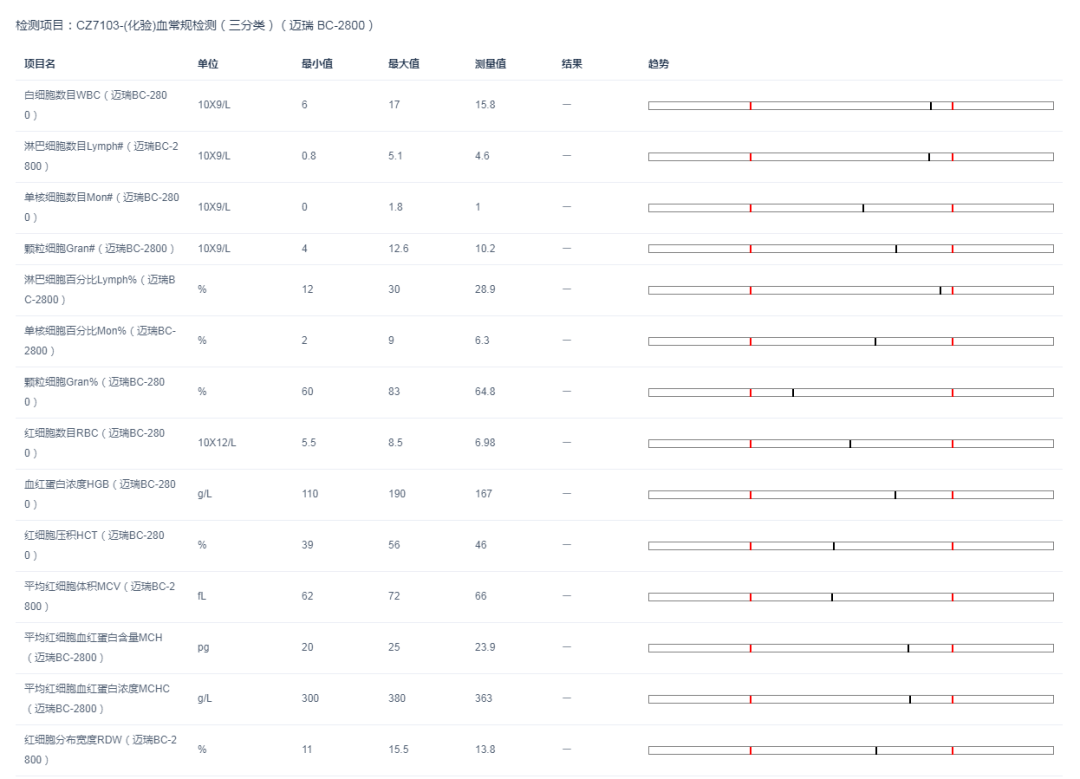Click the 最大值 column header
Viewport: 1080px width, 779px height.
pyautogui.click(x=404, y=64)
